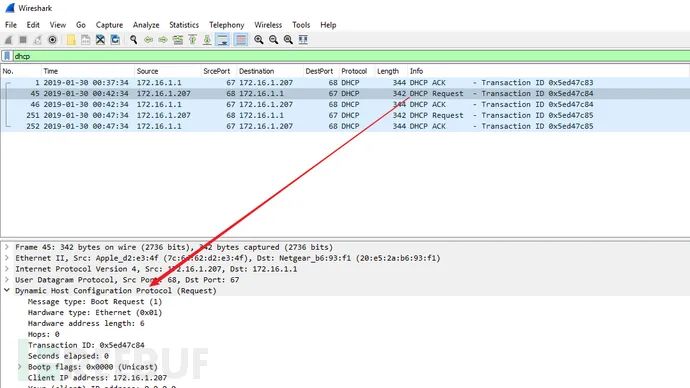Open a capture file using the folder icon
This screenshot has width=690, height=388.
(71, 40)
